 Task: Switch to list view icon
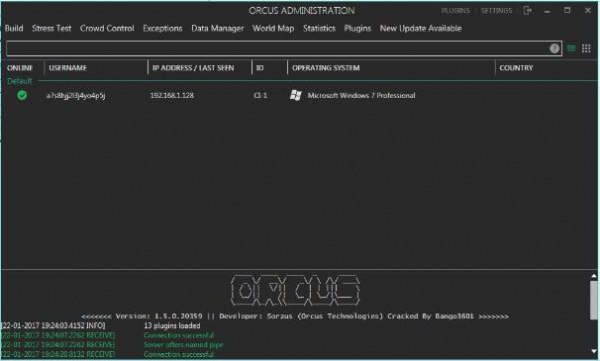tap(571, 48)
